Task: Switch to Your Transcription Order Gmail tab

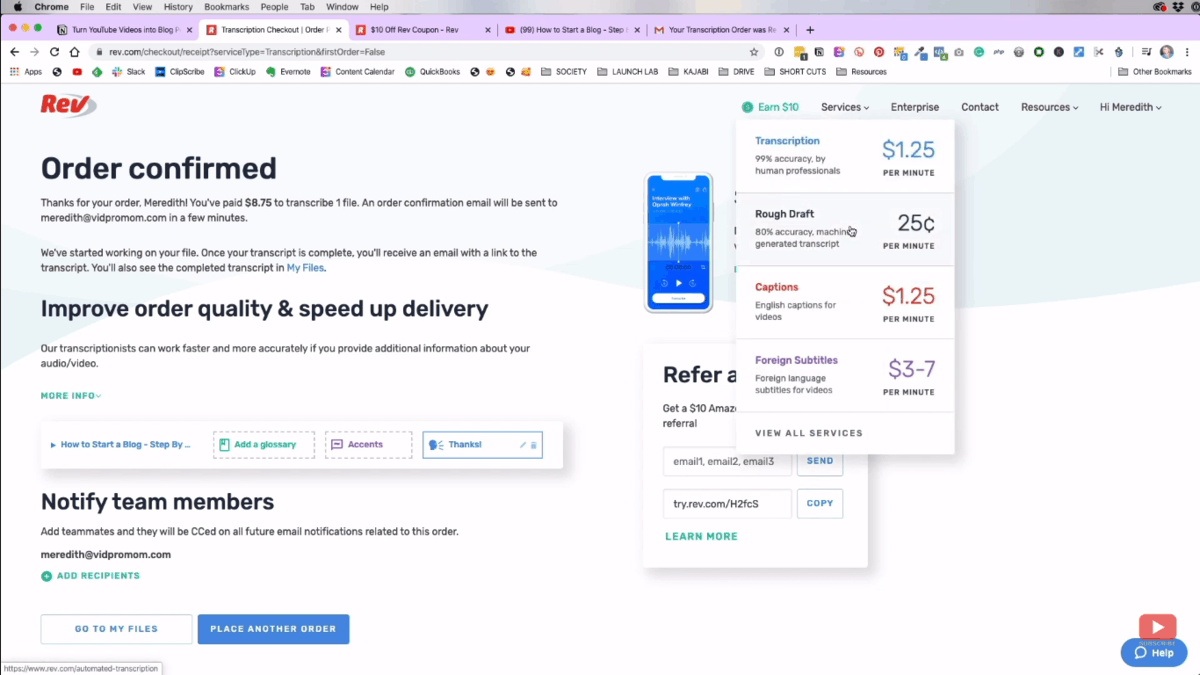Action: pyautogui.click(x=720, y=30)
